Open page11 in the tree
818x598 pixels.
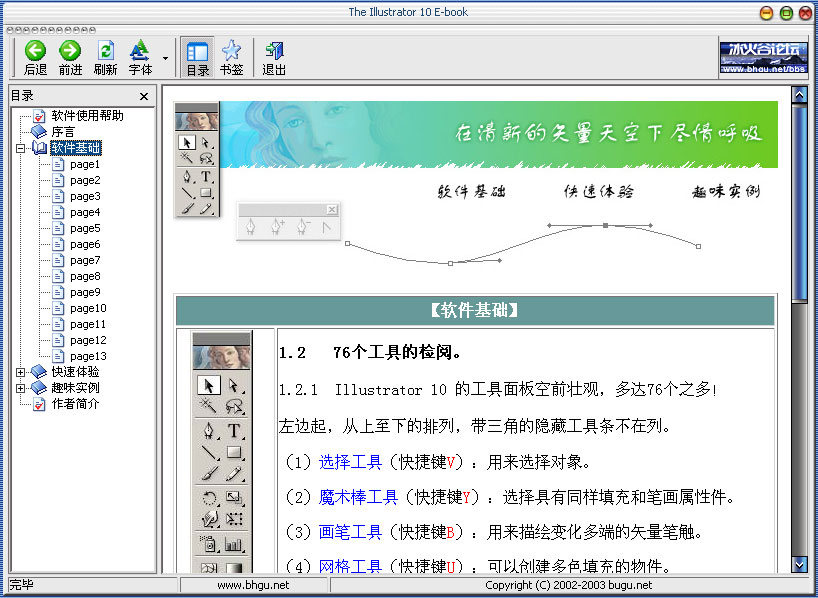point(88,325)
